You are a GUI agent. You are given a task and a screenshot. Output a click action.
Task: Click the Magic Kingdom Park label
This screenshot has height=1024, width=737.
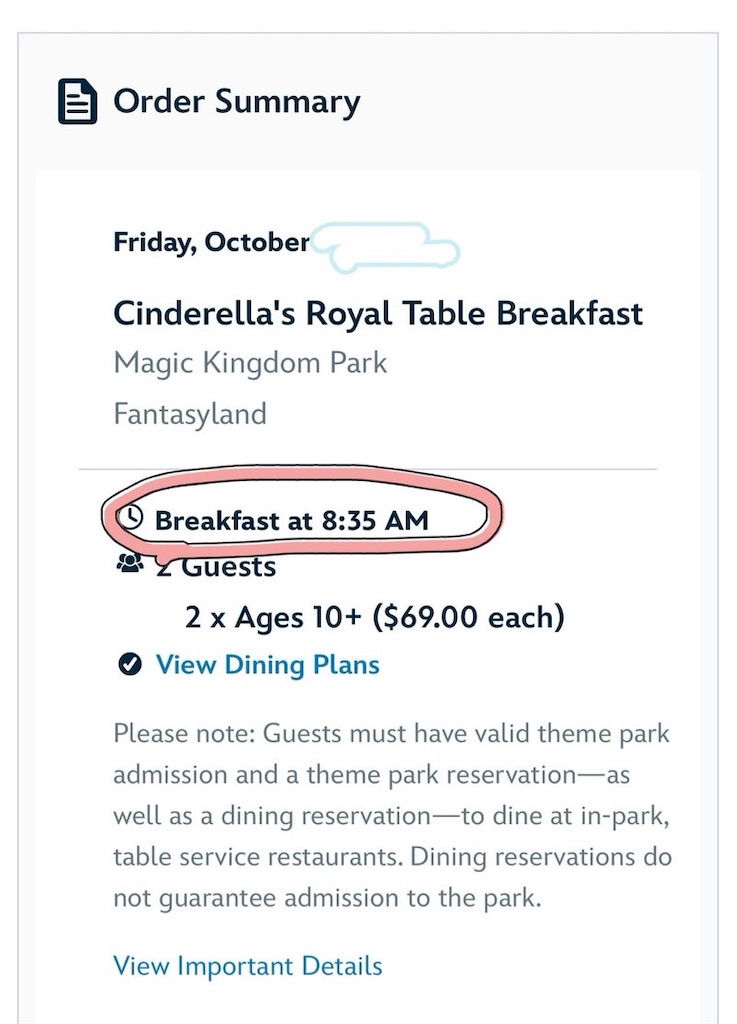(x=250, y=362)
